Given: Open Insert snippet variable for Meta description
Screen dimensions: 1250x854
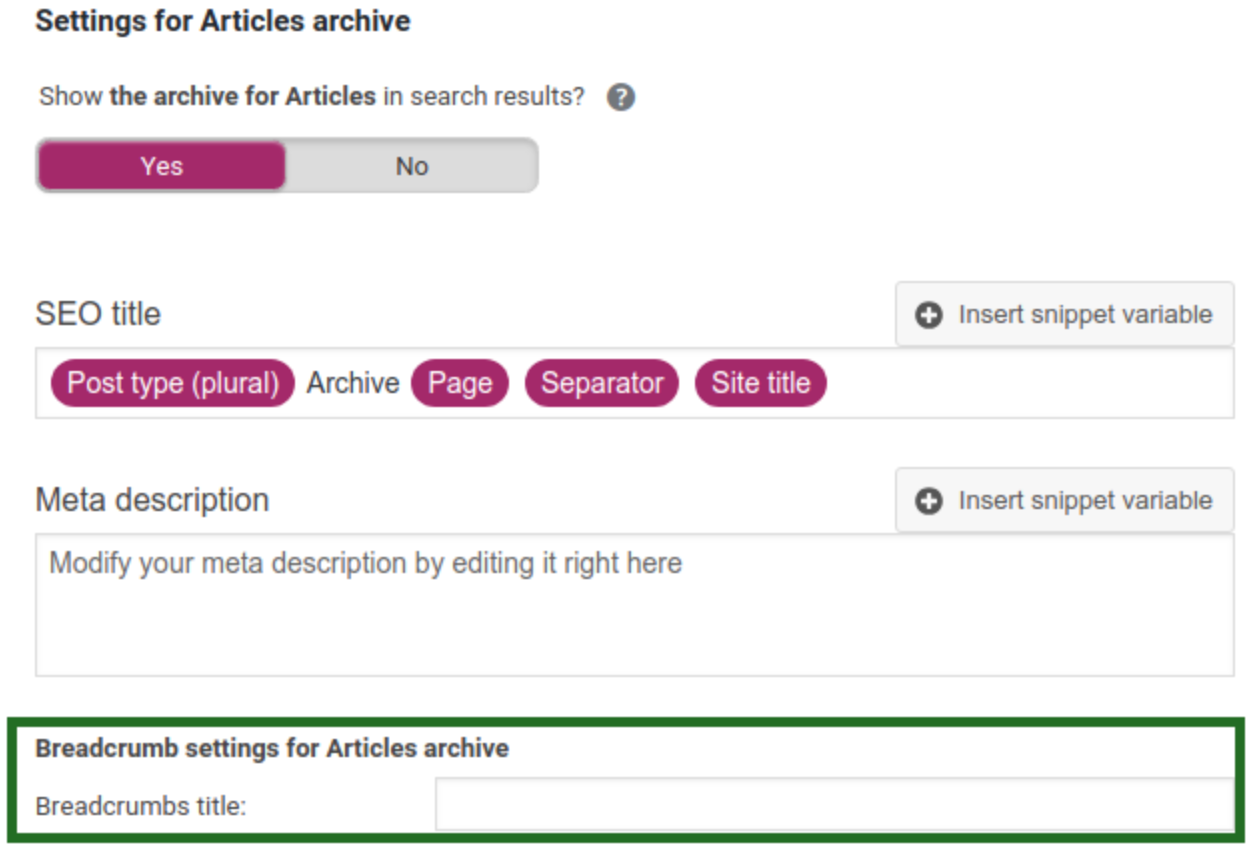Looking at the screenshot, I should point(1063,500).
